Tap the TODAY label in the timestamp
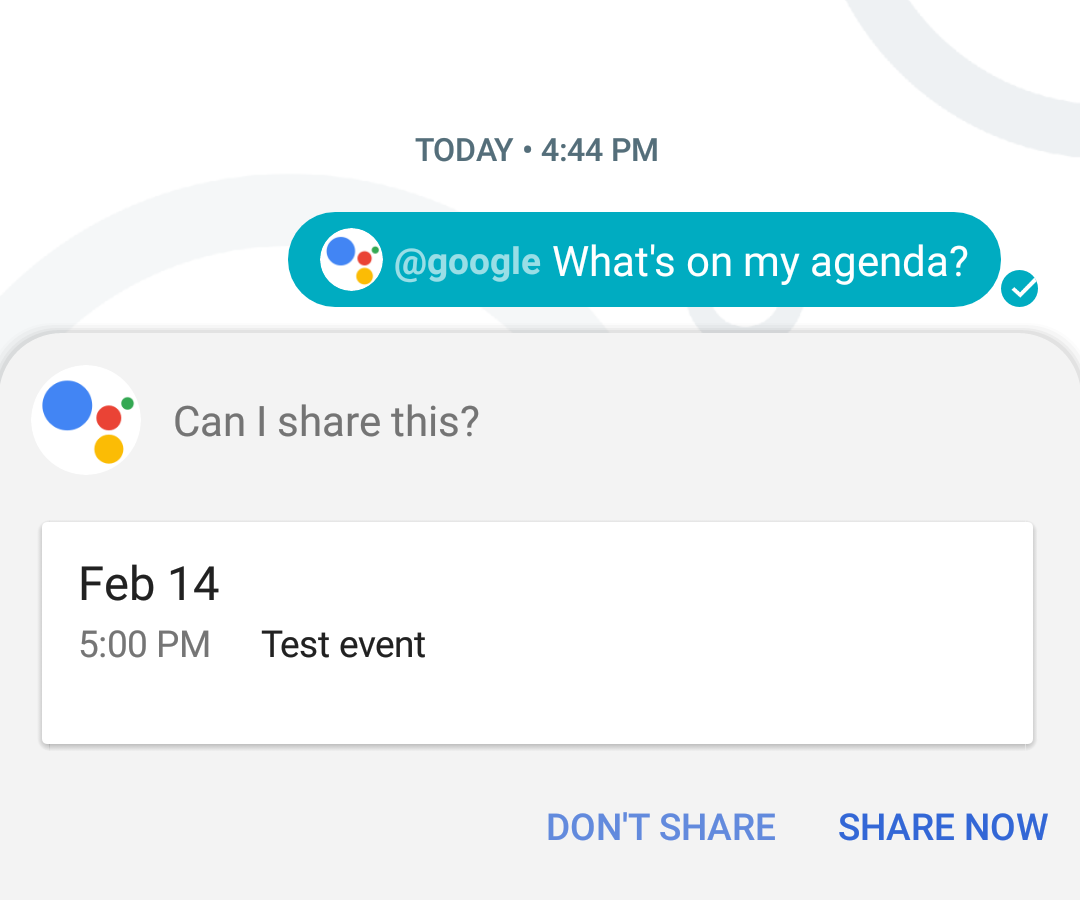This screenshot has height=900, width=1080. tap(464, 150)
